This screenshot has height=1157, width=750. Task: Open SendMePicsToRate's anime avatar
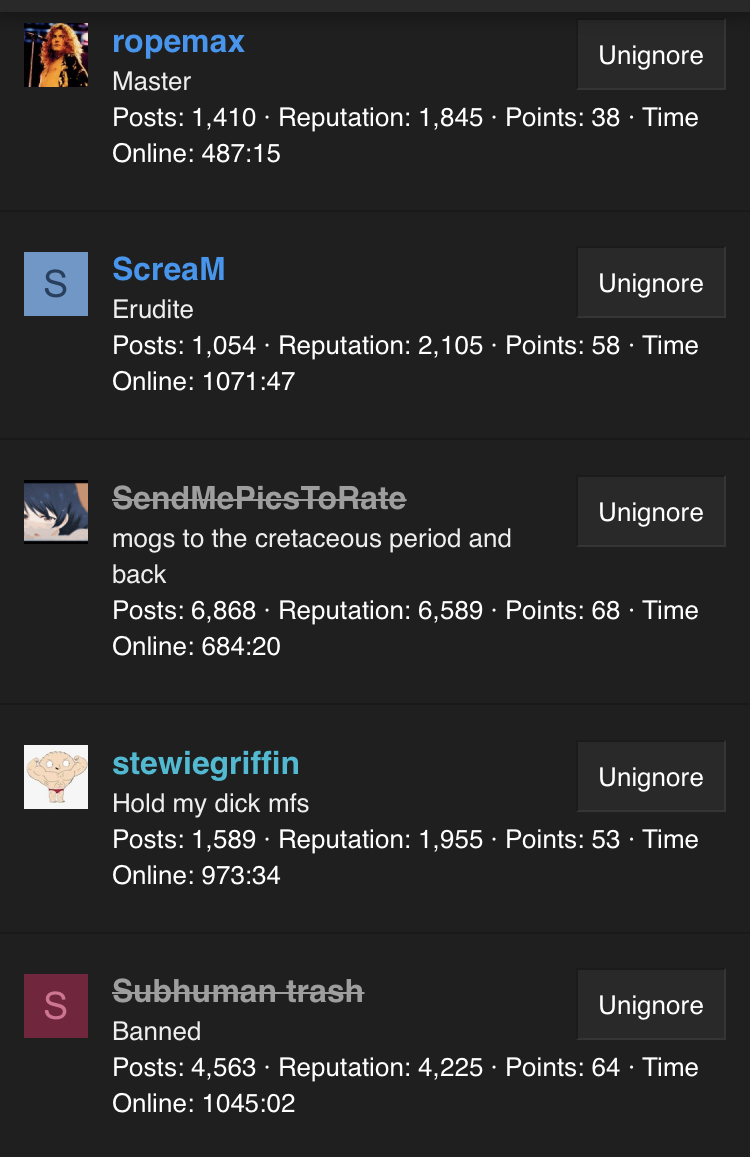click(x=56, y=512)
